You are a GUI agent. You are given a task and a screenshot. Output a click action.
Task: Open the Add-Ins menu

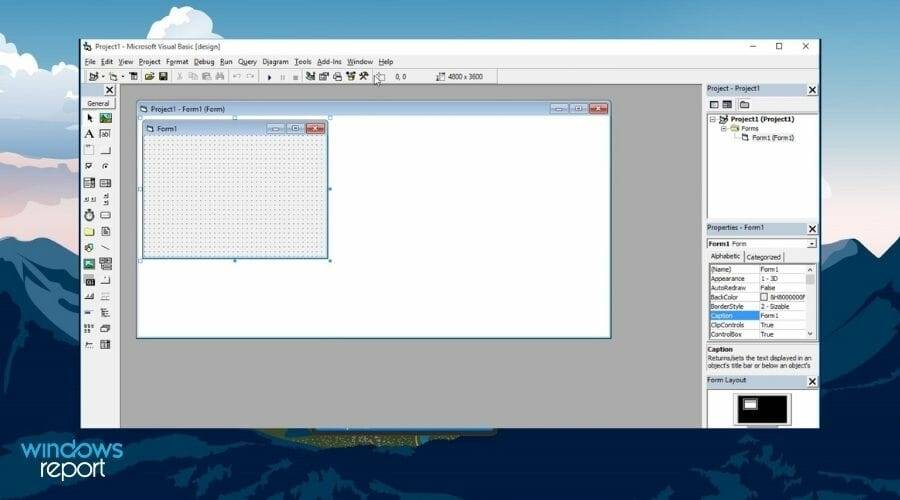(329, 61)
